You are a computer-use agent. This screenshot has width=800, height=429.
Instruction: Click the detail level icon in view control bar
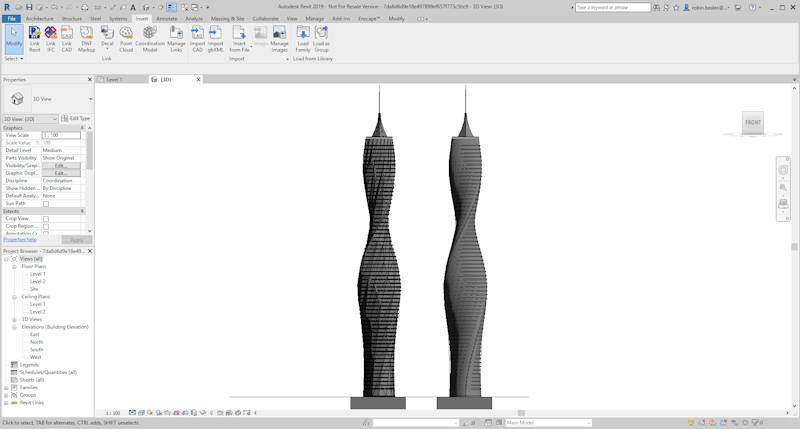[133, 413]
